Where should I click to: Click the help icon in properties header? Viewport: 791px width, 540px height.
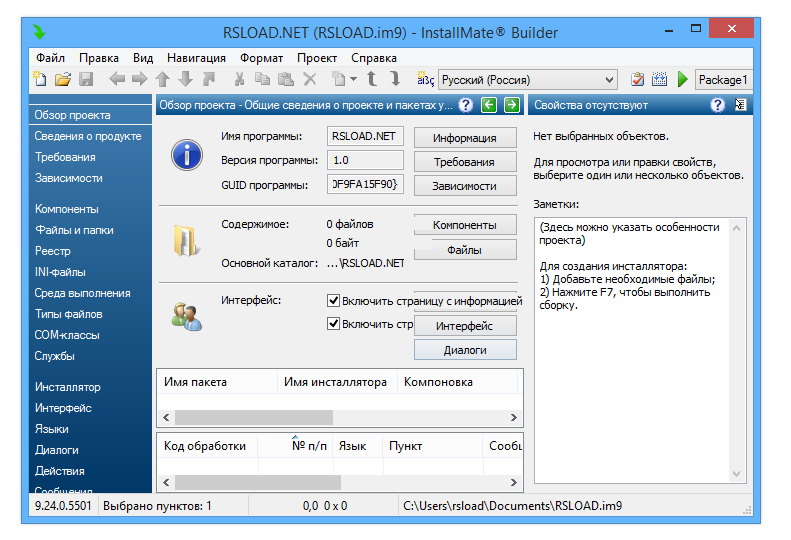click(x=717, y=105)
